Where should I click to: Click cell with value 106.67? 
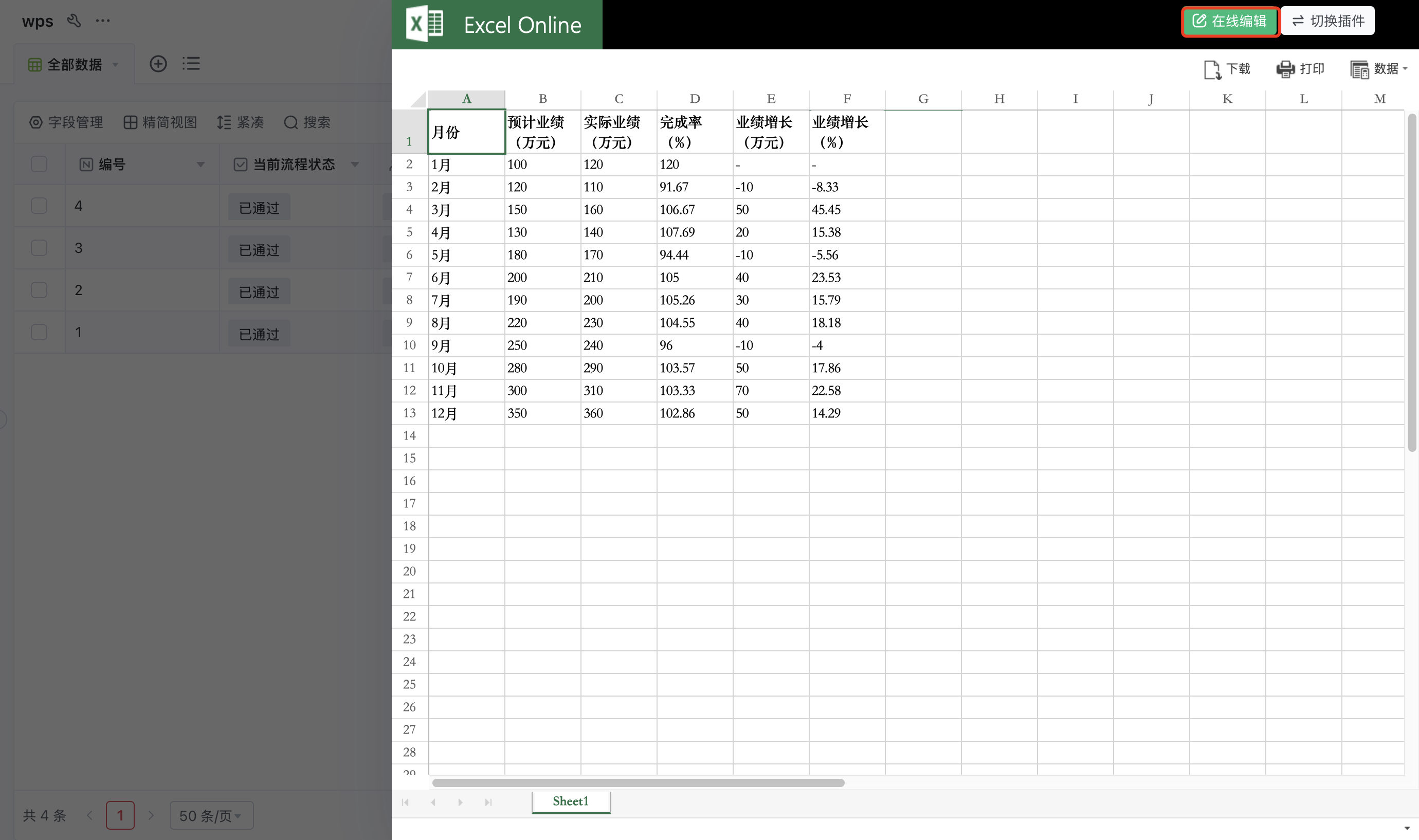pos(695,210)
